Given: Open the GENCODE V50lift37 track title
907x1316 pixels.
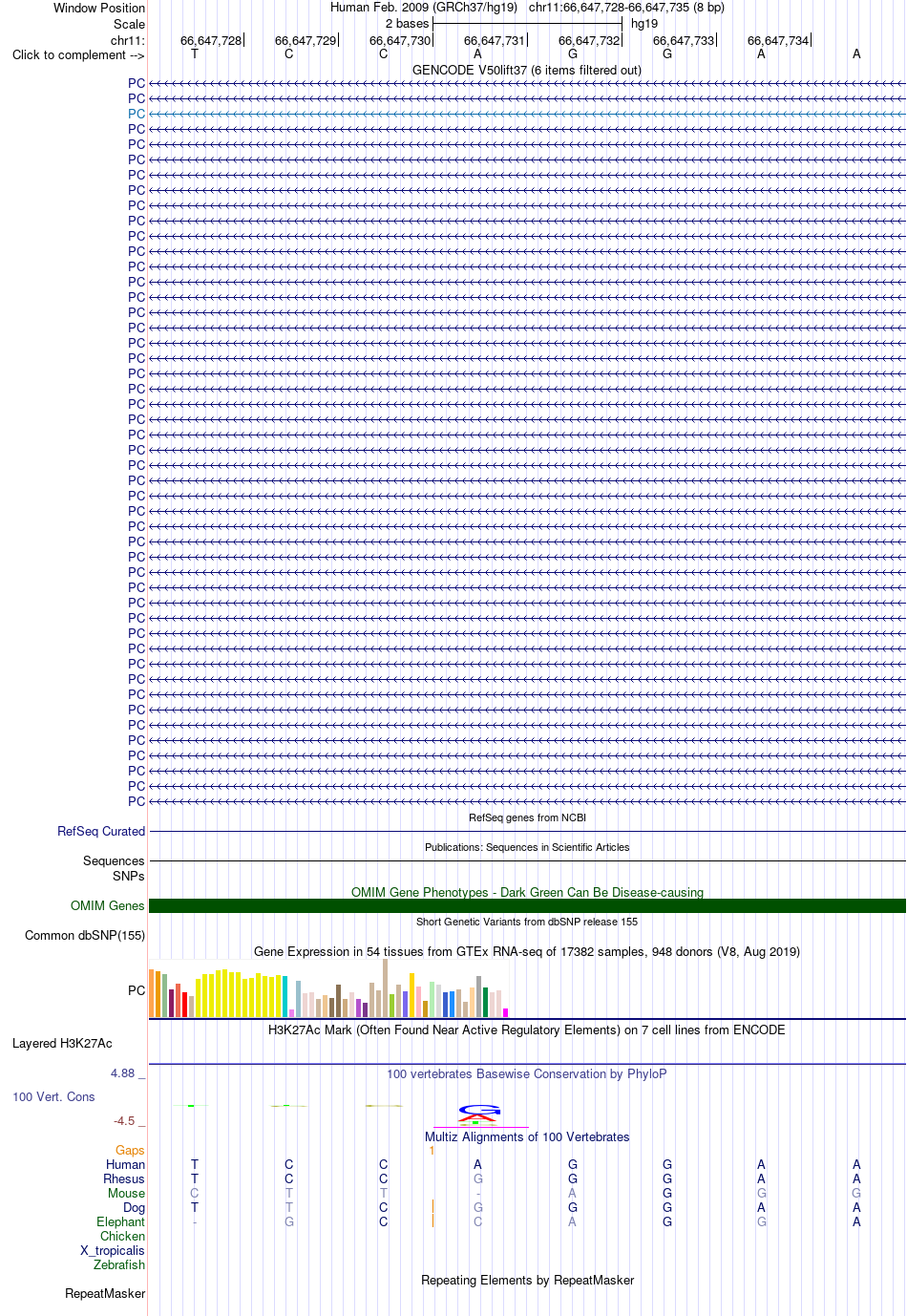Looking at the screenshot, I should [527, 70].
